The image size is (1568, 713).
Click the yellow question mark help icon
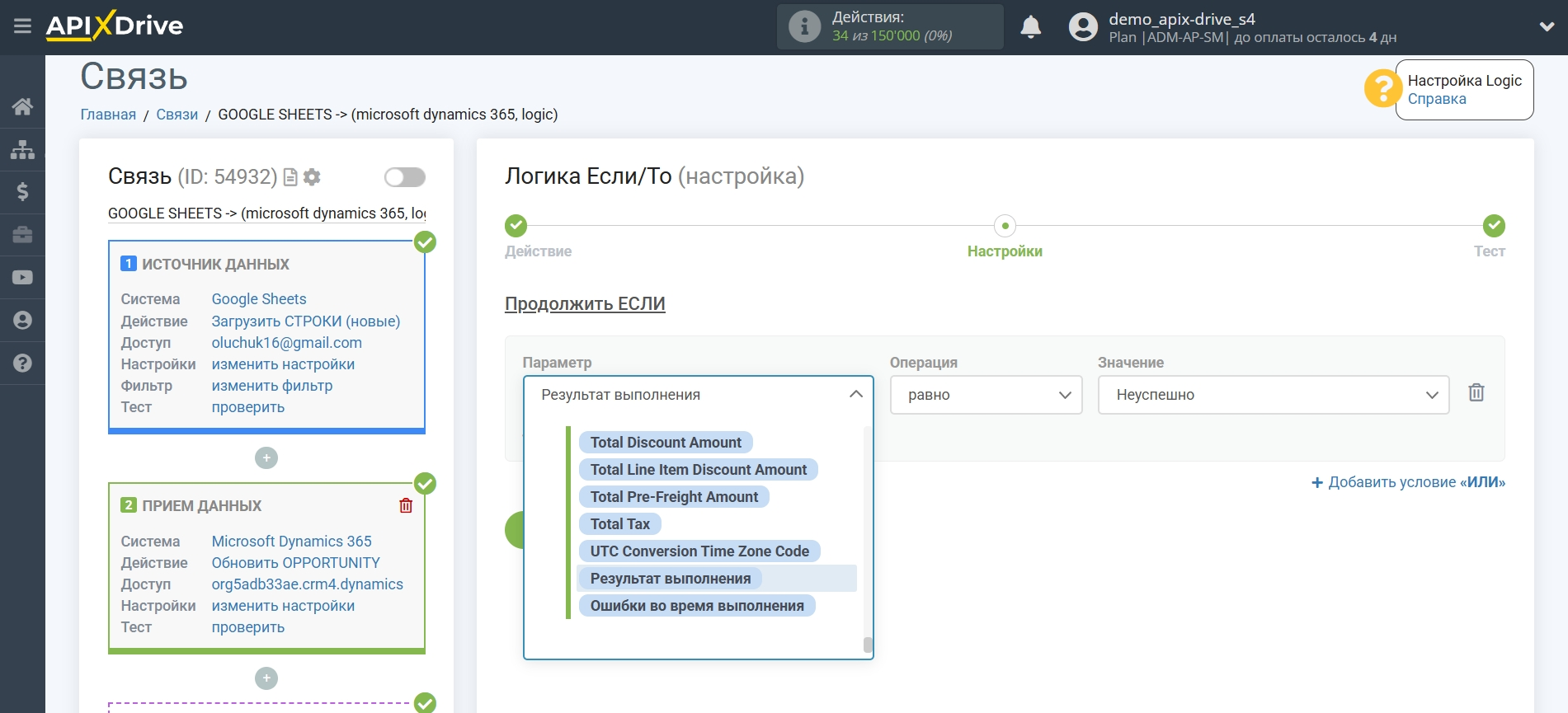pyautogui.click(x=1382, y=89)
